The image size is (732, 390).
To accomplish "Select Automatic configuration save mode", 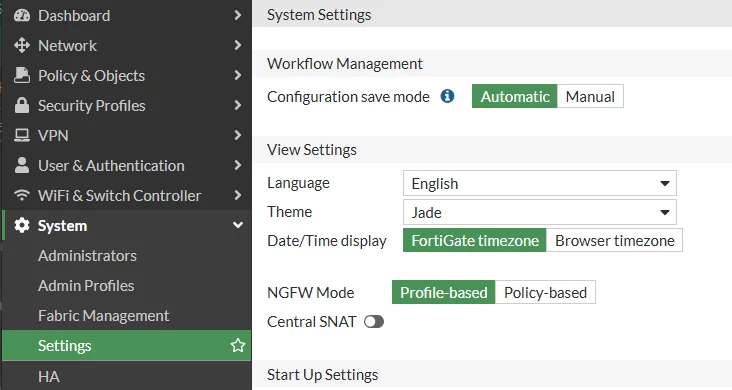I will 514,96.
